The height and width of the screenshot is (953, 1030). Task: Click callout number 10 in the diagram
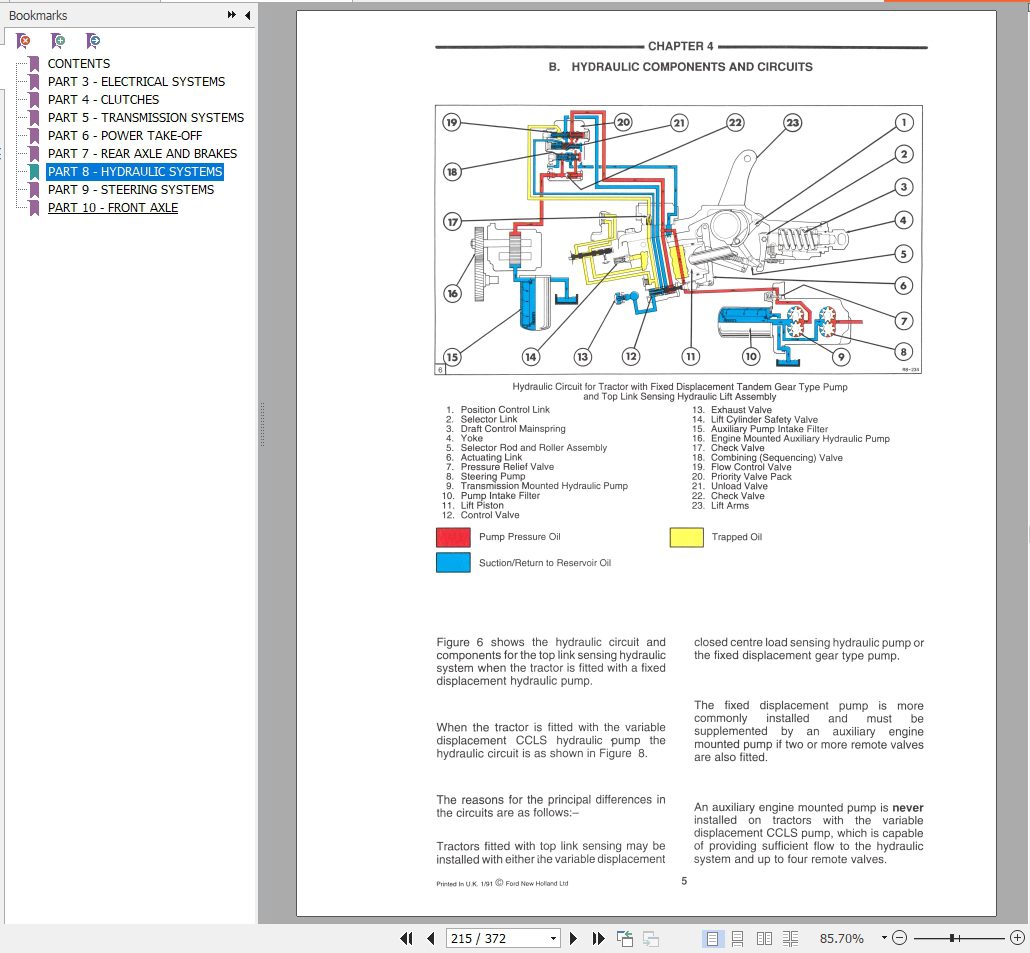point(751,357)
